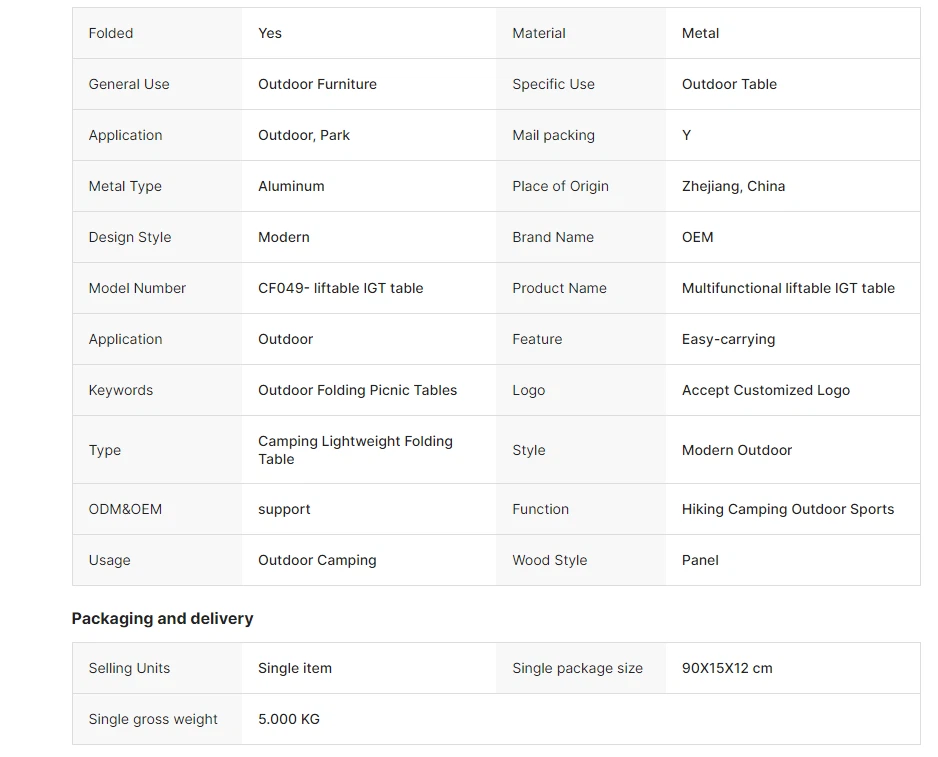This screenshot has width=938, height=757.
Task: Click the '5.000 KG' gross weight value
Action: [289, 719]
